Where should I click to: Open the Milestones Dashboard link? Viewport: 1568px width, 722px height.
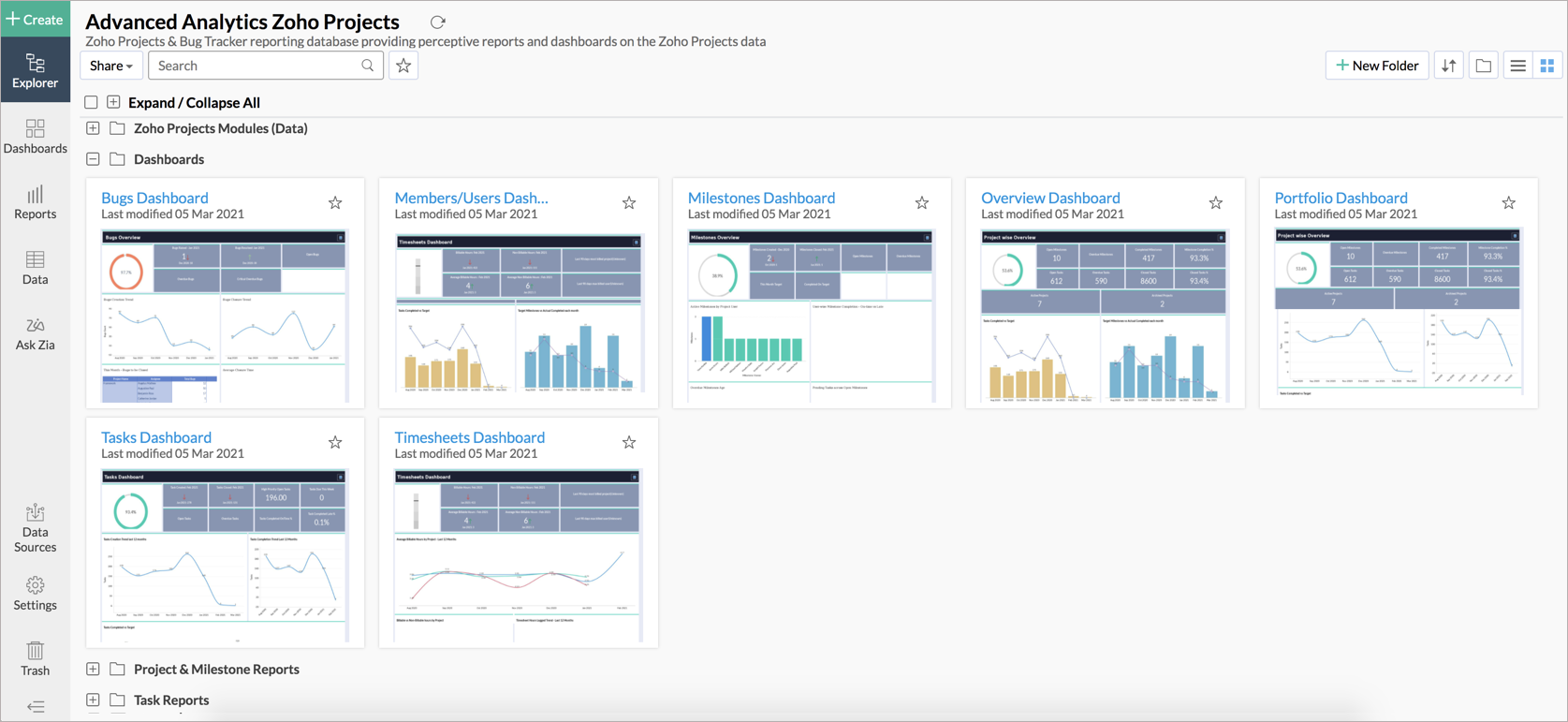tap(761, 198)
